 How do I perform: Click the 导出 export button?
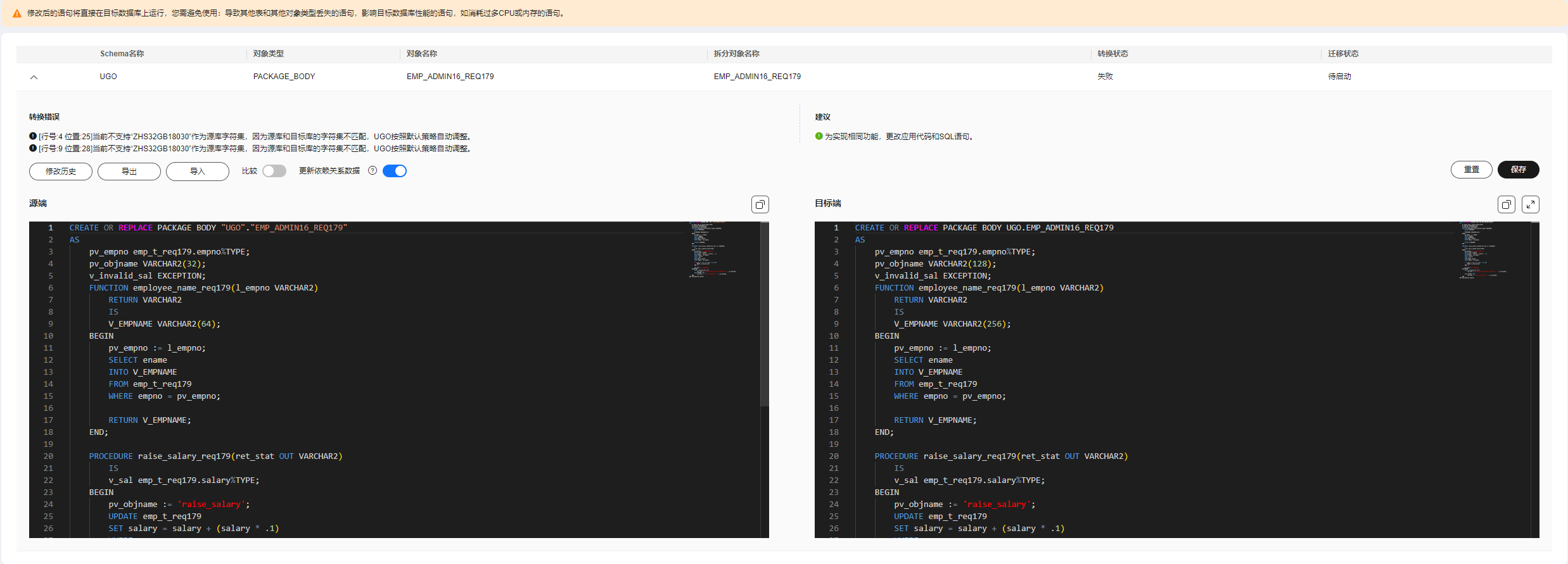[x=129, y=172]
